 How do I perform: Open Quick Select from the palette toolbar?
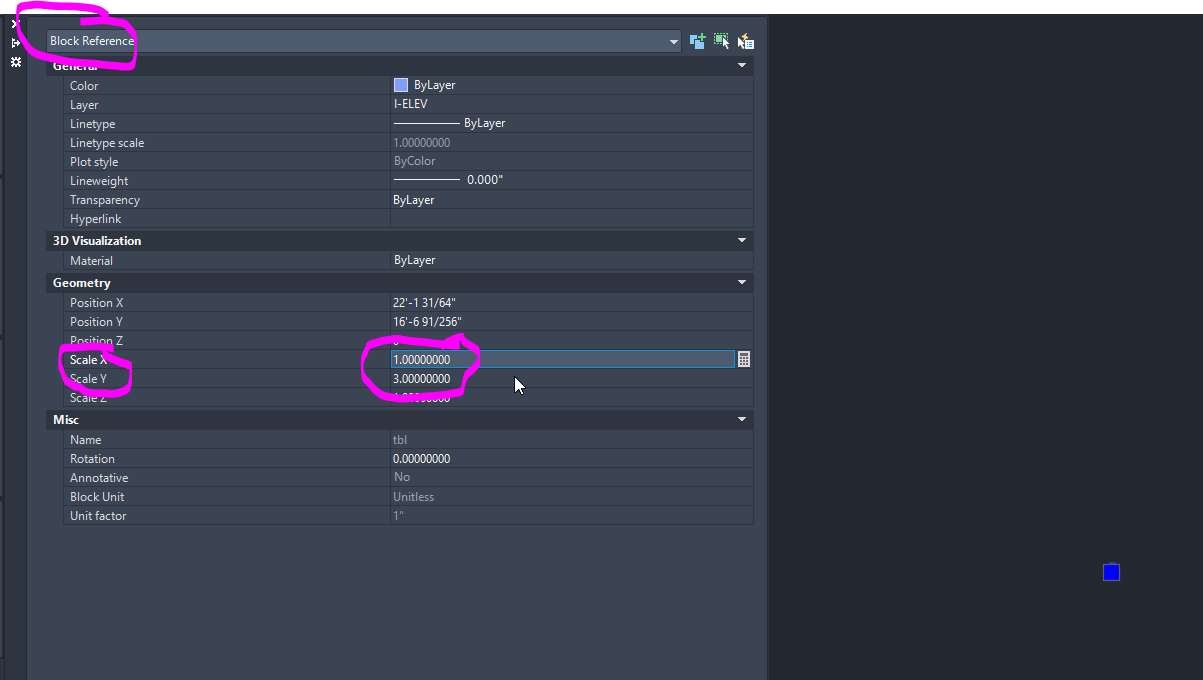tap(745, 41)
